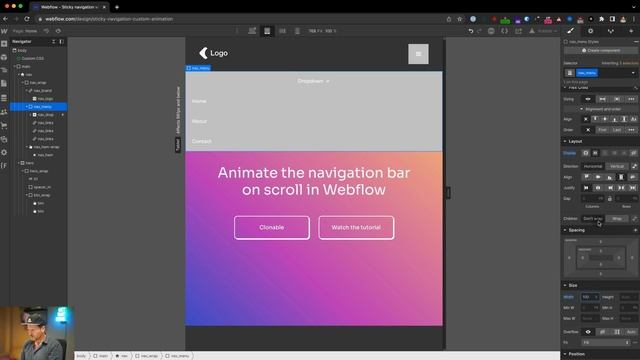Click the nav_menu breadcrumb in bottom bar
The image size is (640, 360).
pos(177,356)
